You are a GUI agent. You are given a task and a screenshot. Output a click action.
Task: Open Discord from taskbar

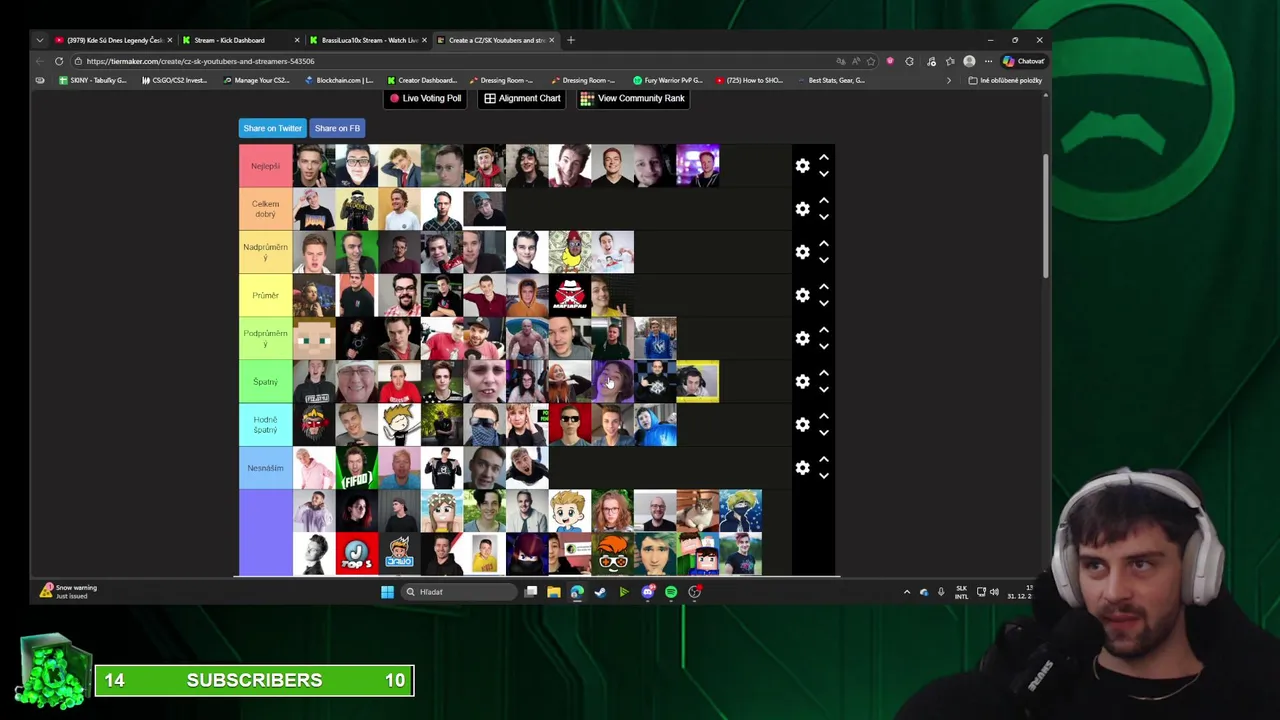[647, 592]
